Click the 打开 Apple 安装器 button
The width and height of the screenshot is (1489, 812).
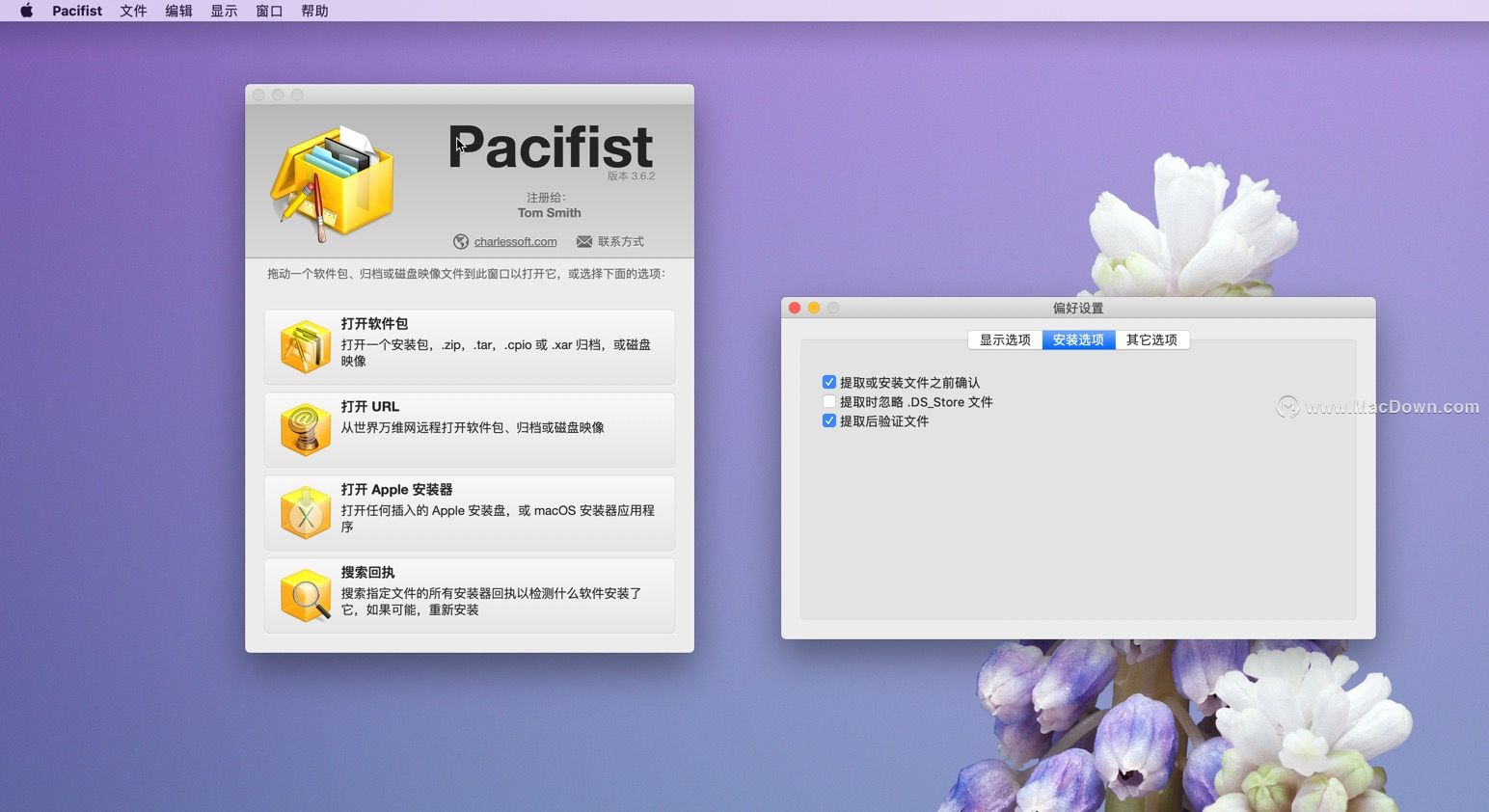click(470, 513)
